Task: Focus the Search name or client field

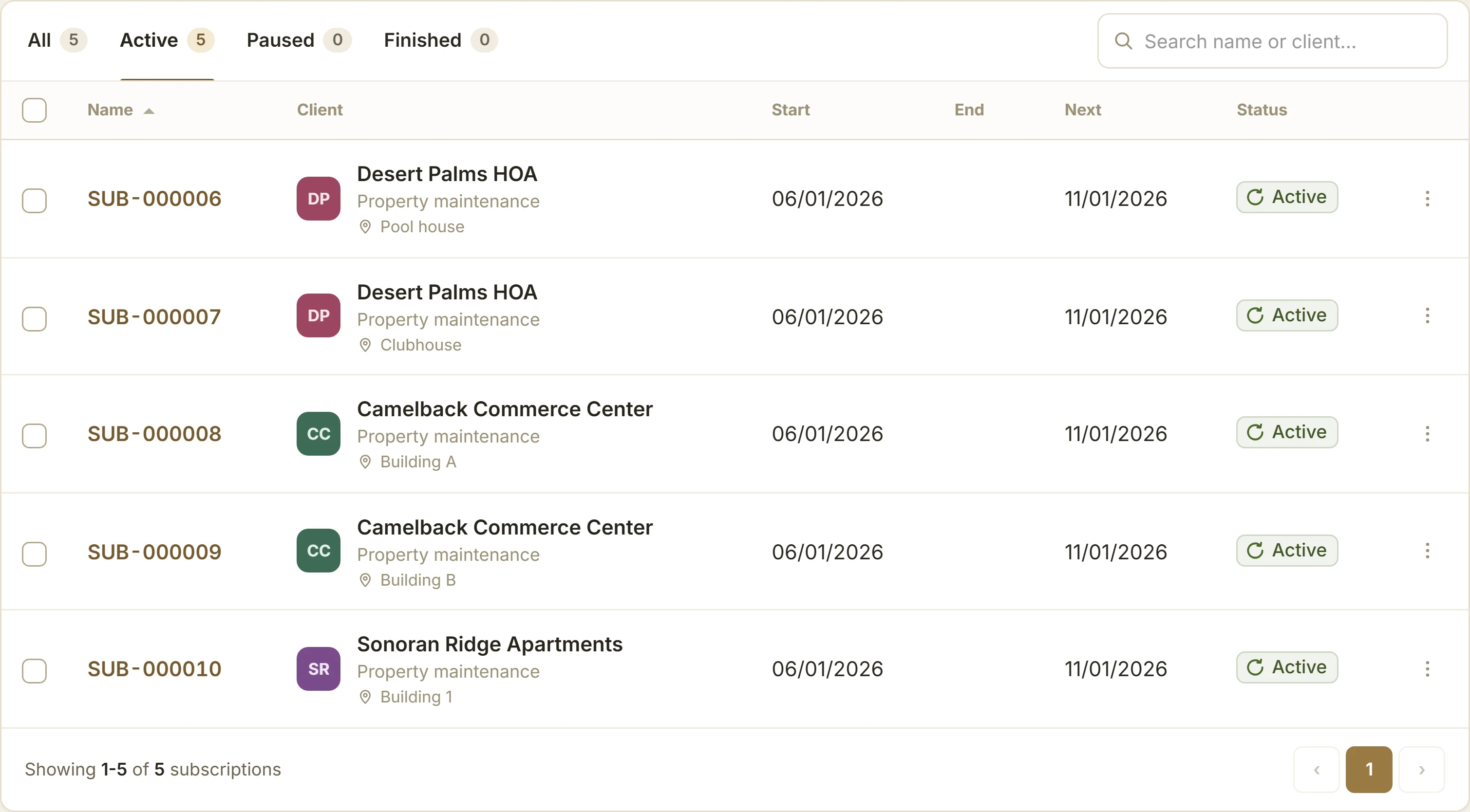Action: point(1272,41)
